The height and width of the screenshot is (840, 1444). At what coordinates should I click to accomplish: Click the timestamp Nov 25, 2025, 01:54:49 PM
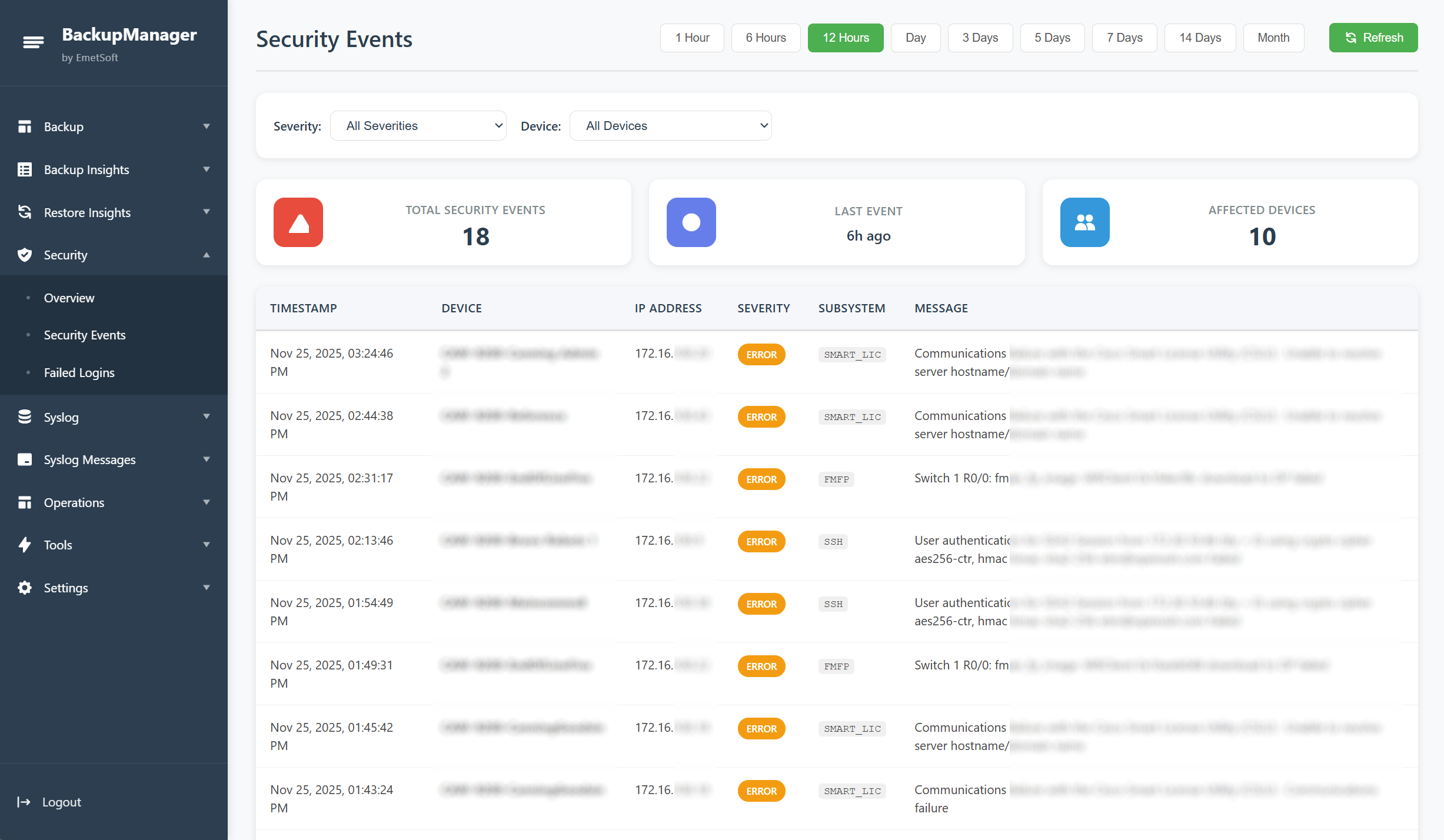[332, 612]
